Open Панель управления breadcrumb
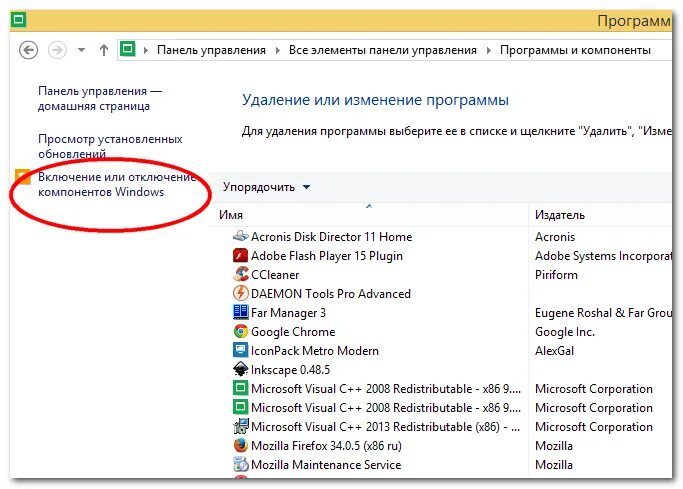The width and height of the screenshot is (683, 489). [211, 50]
